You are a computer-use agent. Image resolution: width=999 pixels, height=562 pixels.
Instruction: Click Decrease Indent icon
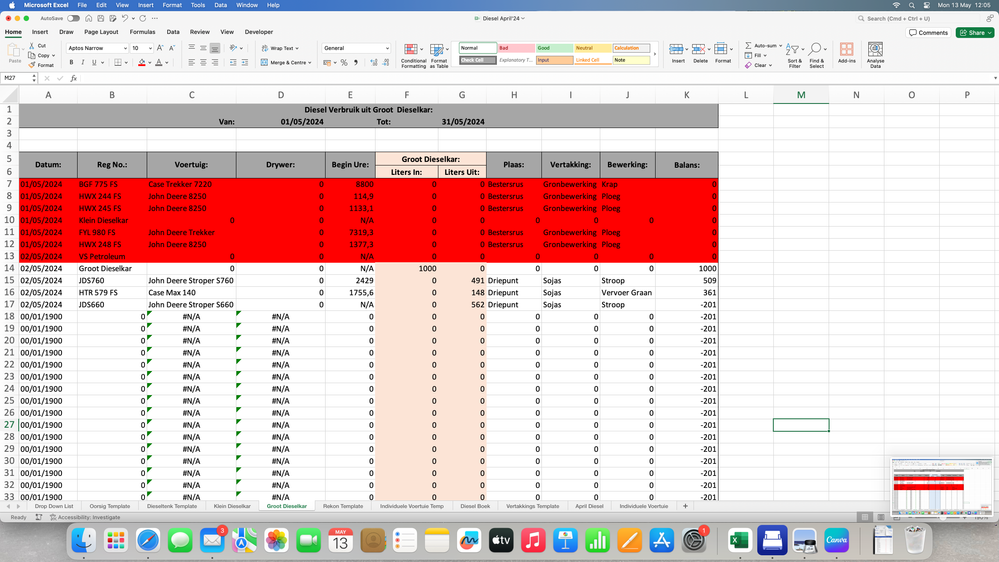coord(233,62)
